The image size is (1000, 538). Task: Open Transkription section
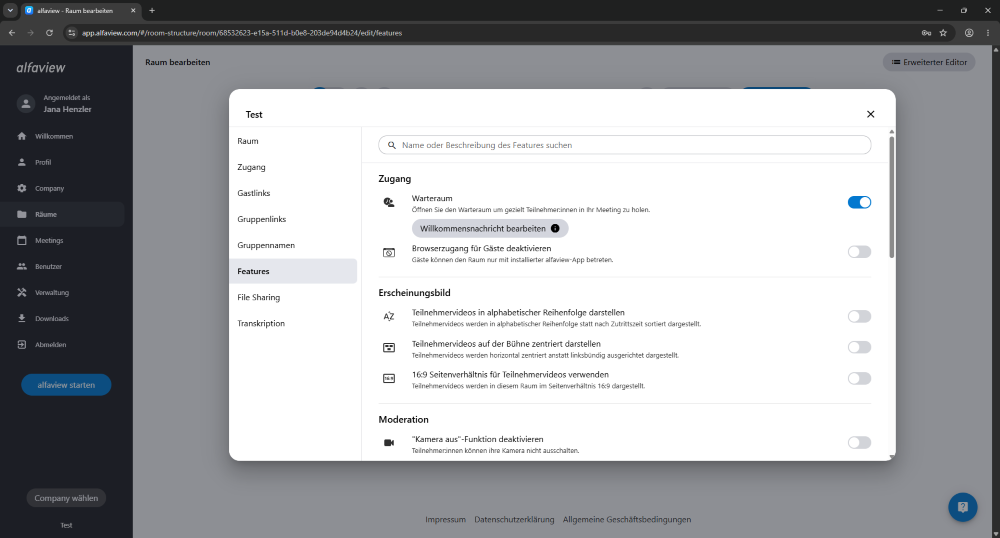click(293, 323)
